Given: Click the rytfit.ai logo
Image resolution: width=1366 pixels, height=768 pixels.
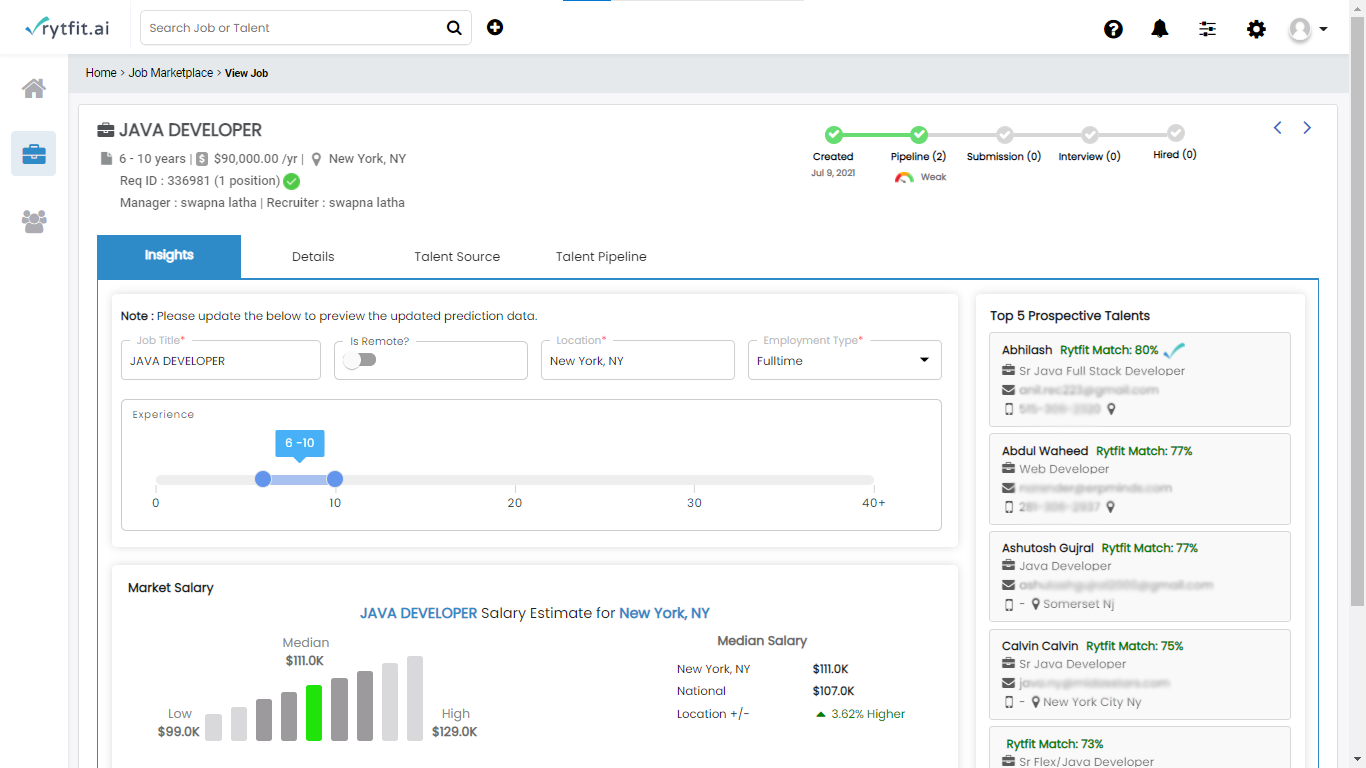Looking at the screenshot, I should (67, 28).
